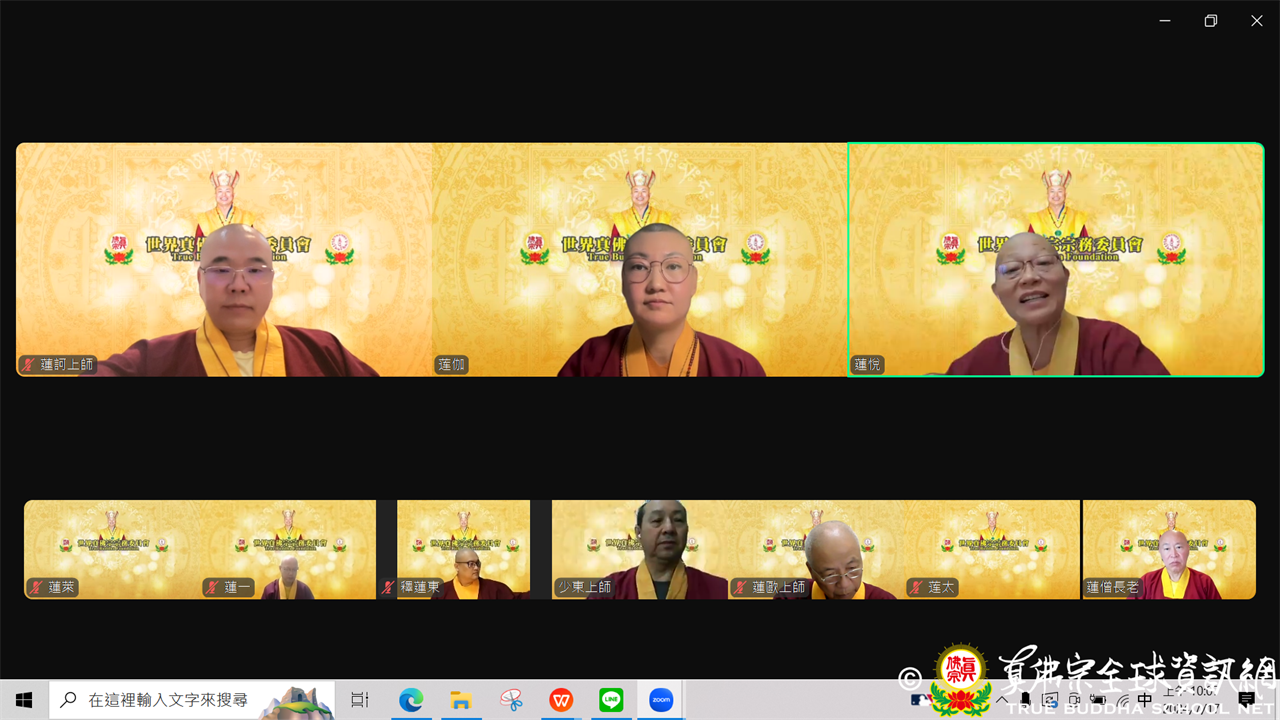Click muted mic icon on 蓮訶上師 tile

[x=29, y=365]
